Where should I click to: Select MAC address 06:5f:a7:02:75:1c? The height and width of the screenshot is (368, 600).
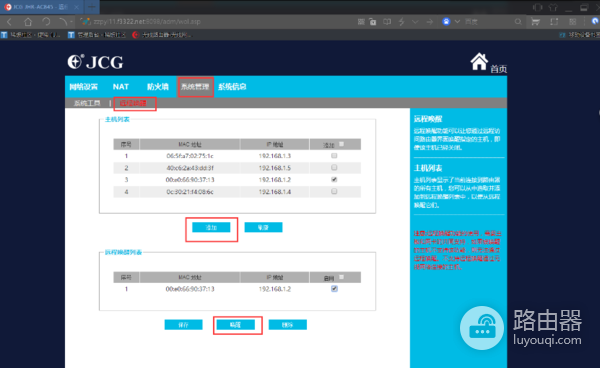[x=190, y=156]
